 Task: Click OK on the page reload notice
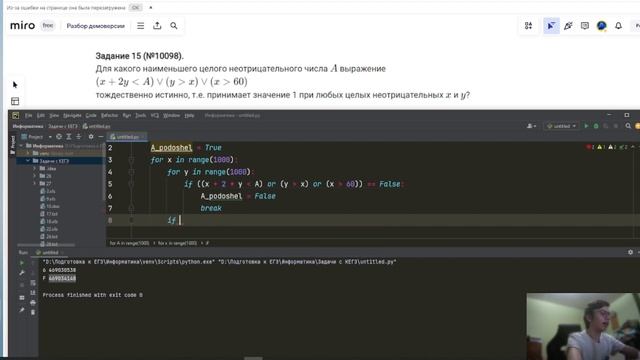[136, 7]
